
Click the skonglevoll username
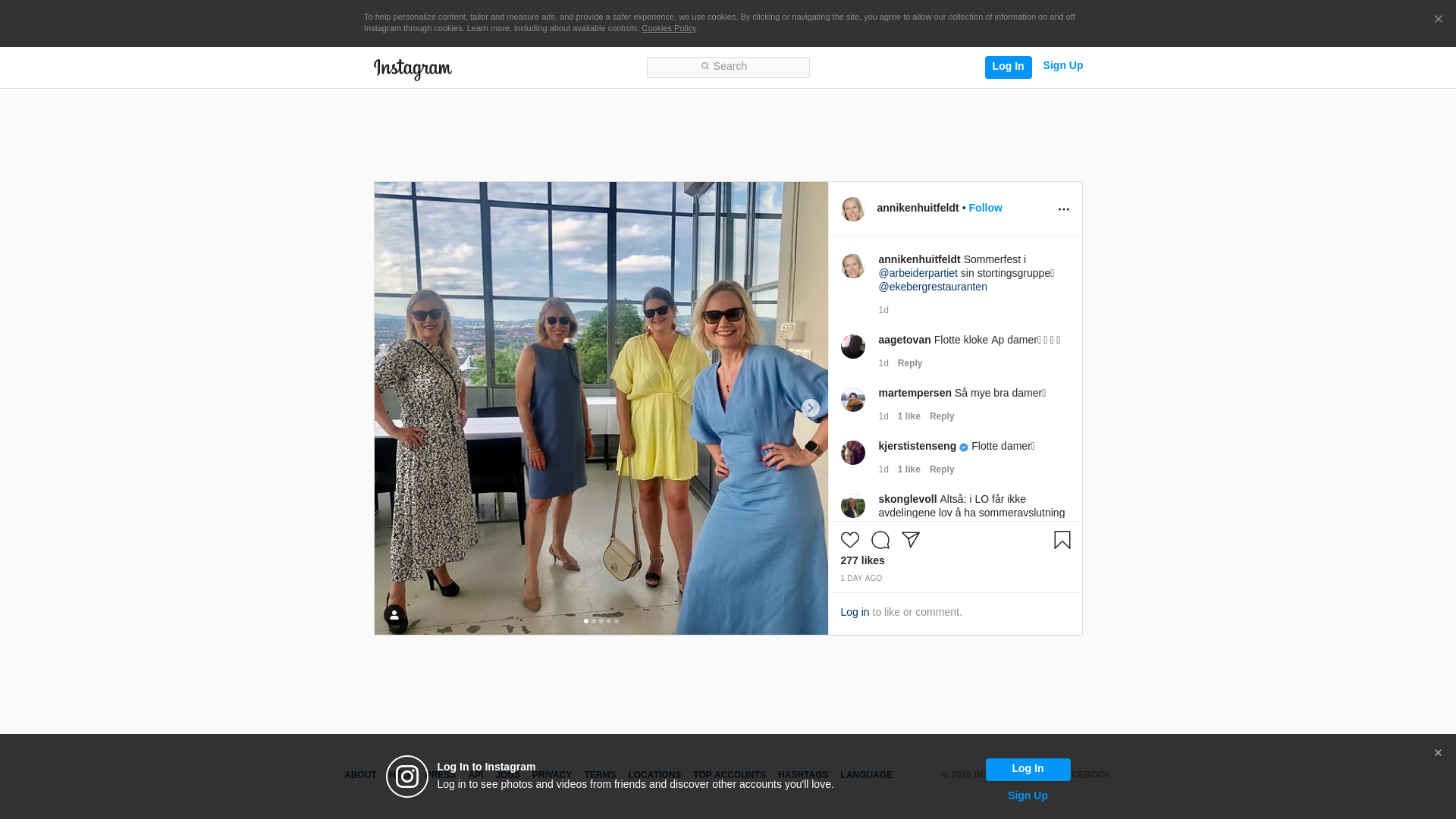tap(908, 499)
